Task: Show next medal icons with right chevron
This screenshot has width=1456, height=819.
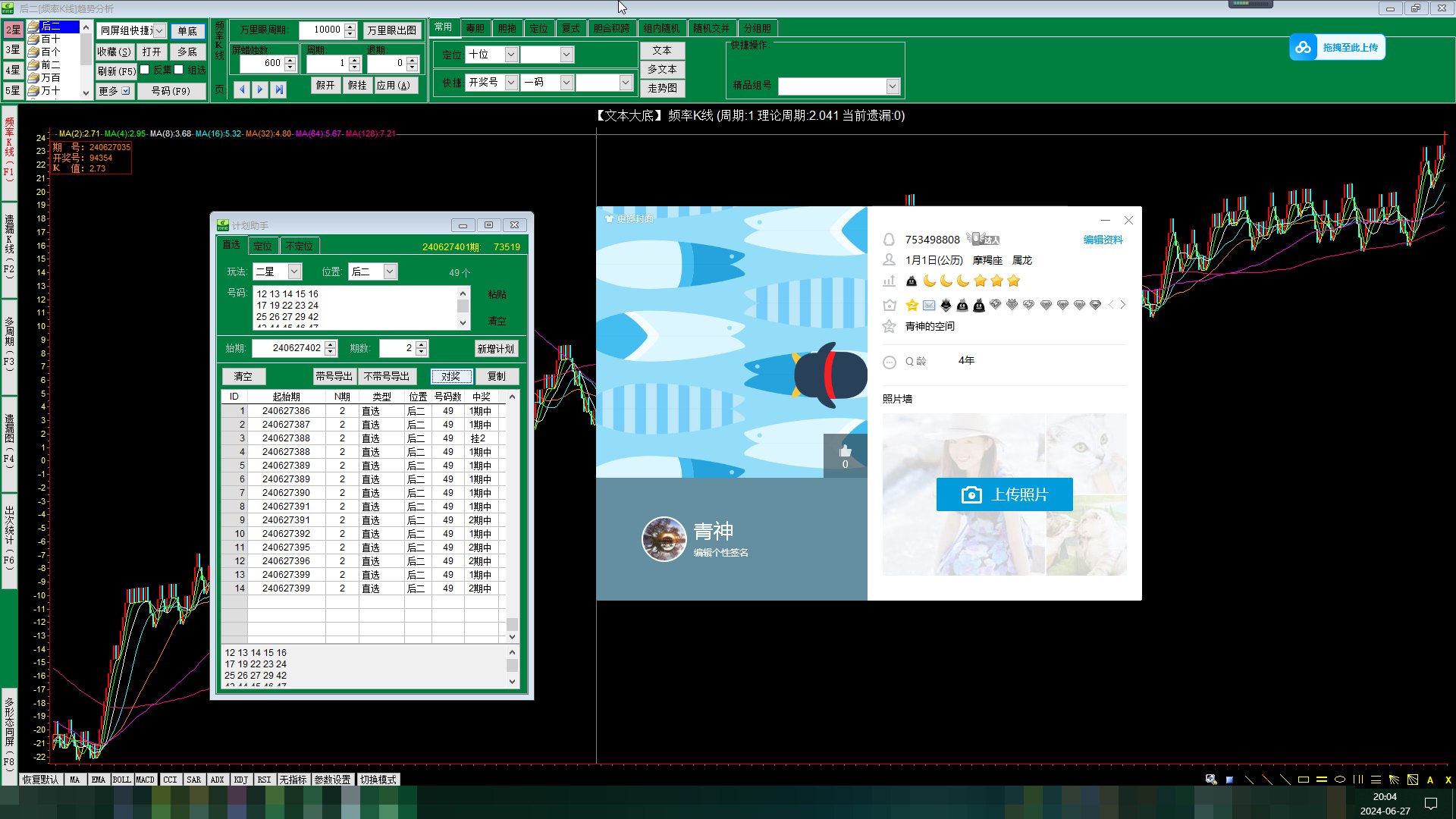Action: (x=1123, y=305)
